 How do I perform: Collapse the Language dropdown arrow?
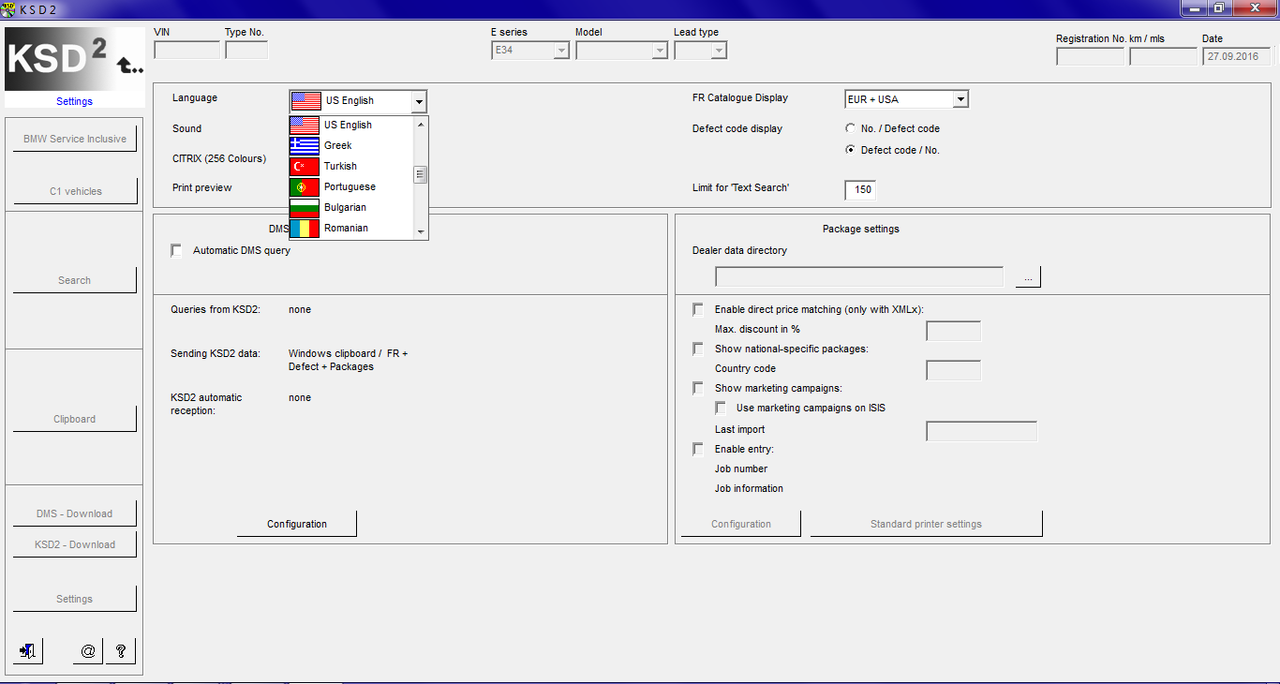point(418,101)
